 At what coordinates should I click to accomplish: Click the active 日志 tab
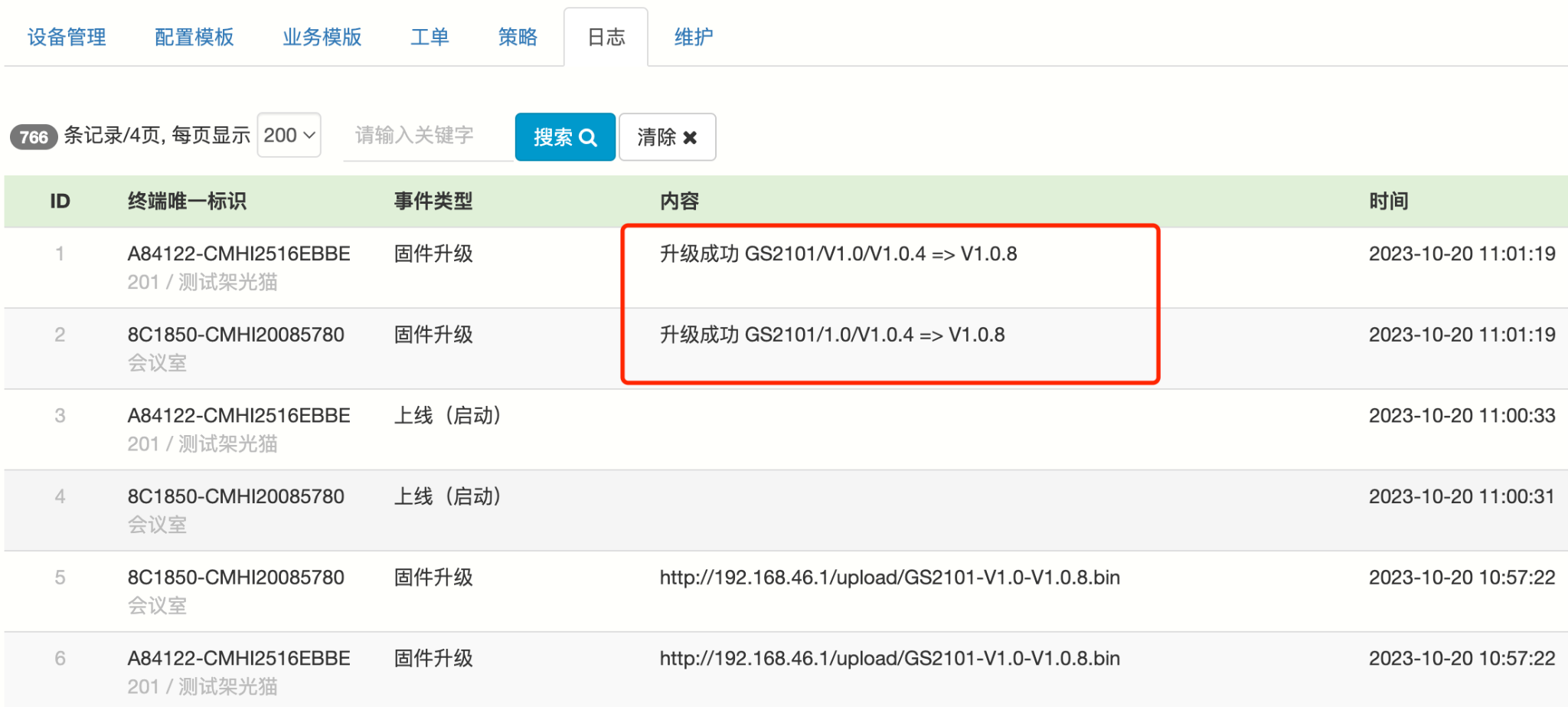click(606, 37)
